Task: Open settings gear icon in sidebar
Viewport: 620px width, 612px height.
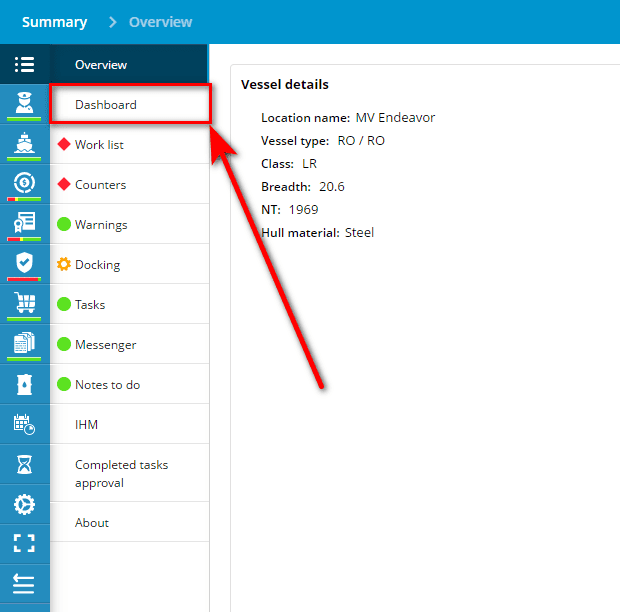Action: coord(24,504)
